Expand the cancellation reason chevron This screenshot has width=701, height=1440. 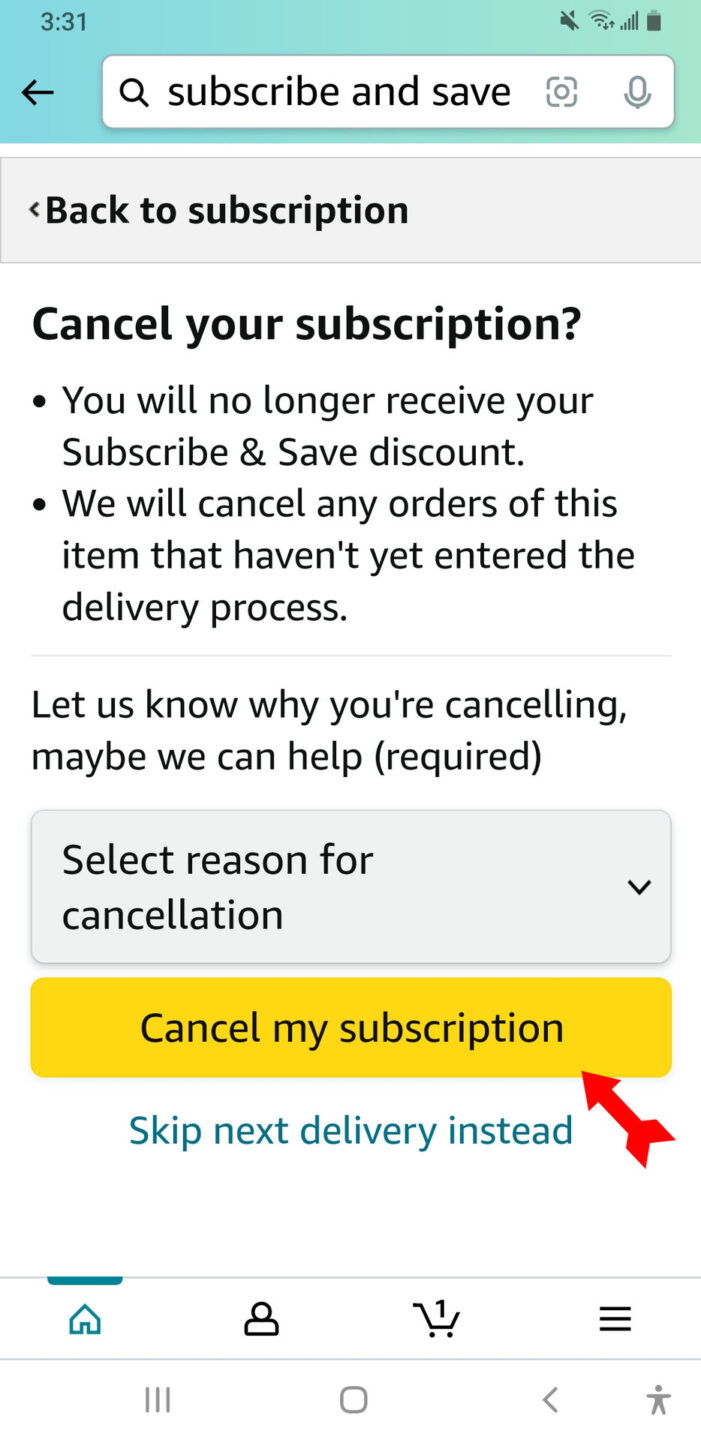[639, 886]
